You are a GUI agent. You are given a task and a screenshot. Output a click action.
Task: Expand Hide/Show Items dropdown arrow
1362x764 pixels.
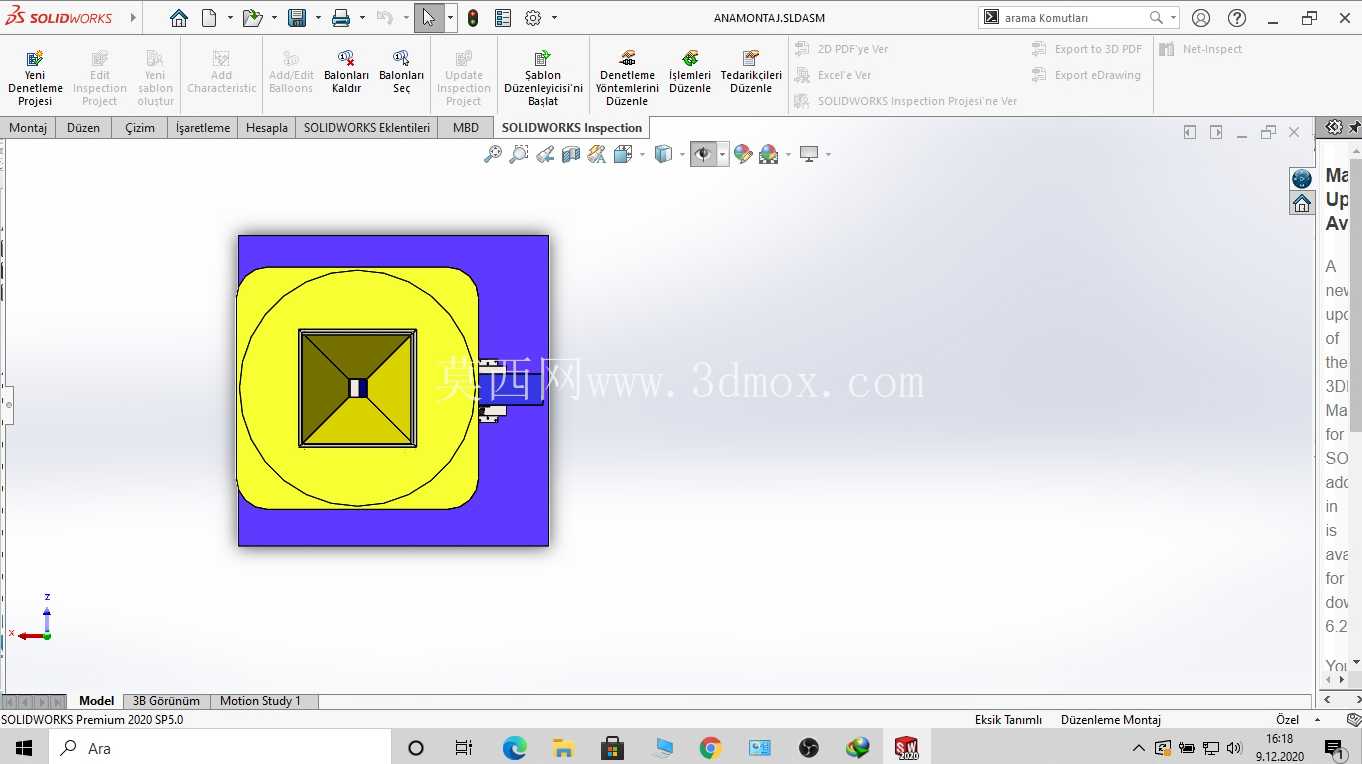[x=722, y=154]
